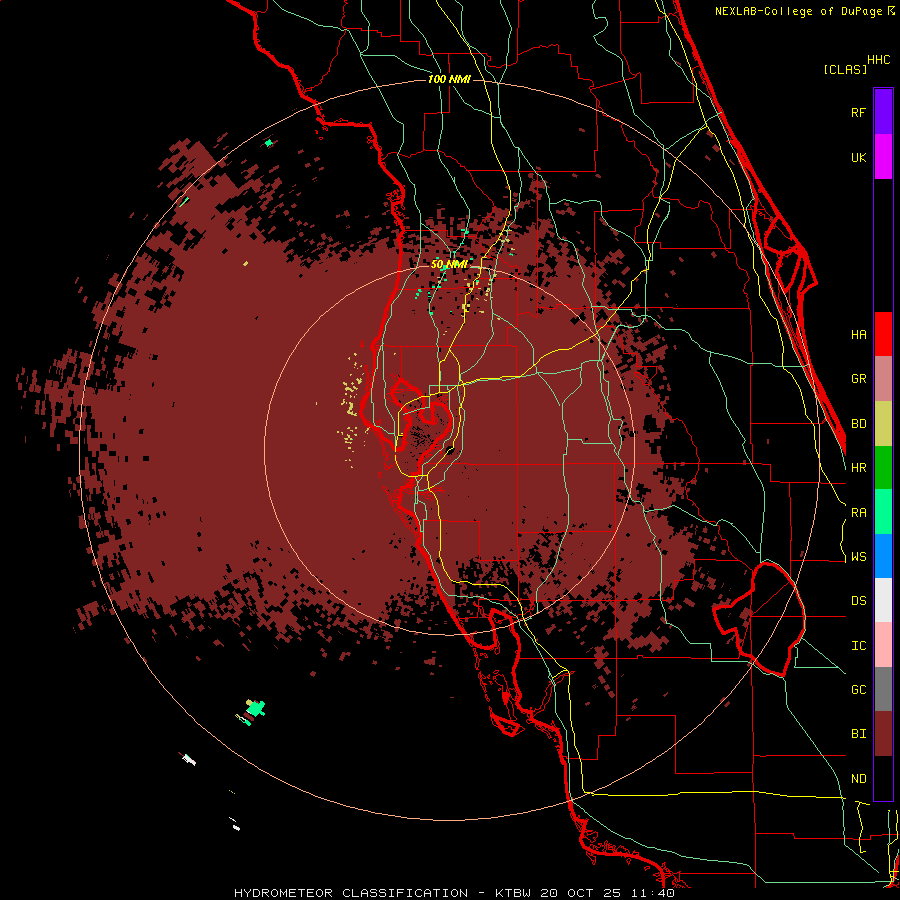Click the "RA" legend label

859,513
